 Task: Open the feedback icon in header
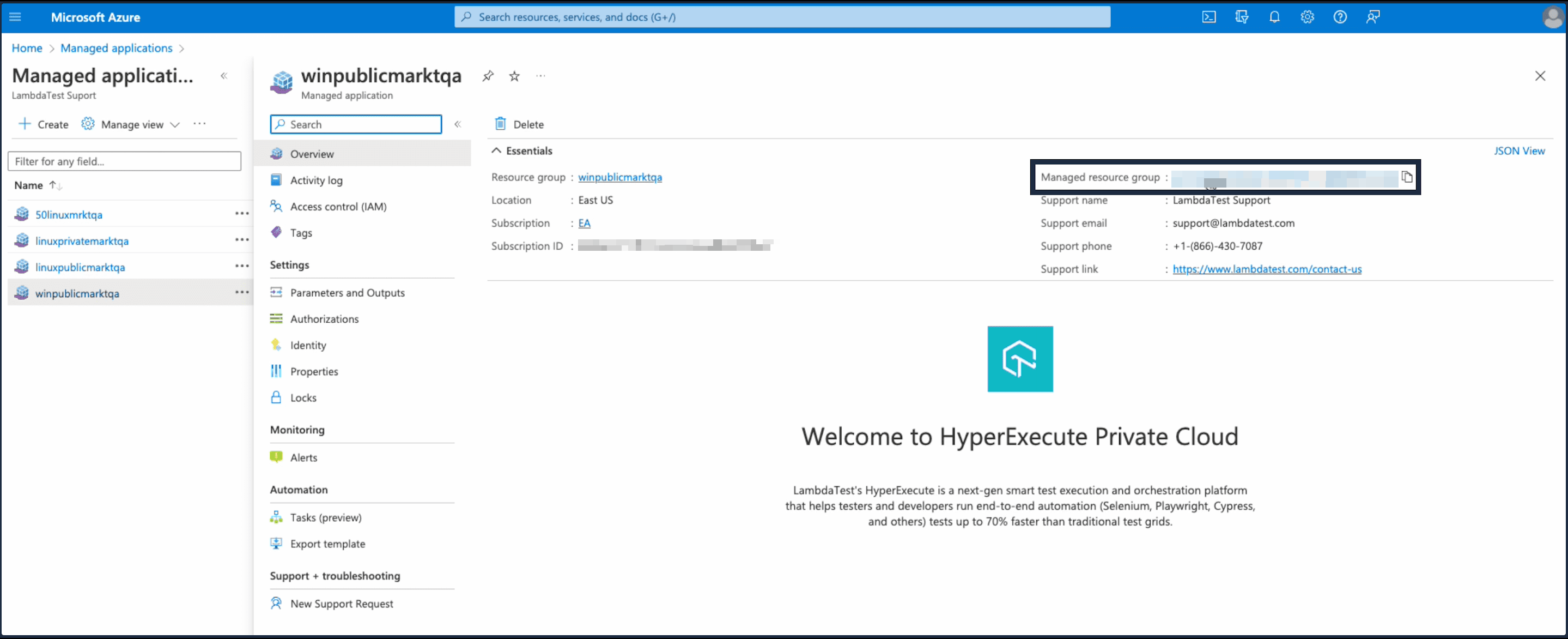[1372, 17]
